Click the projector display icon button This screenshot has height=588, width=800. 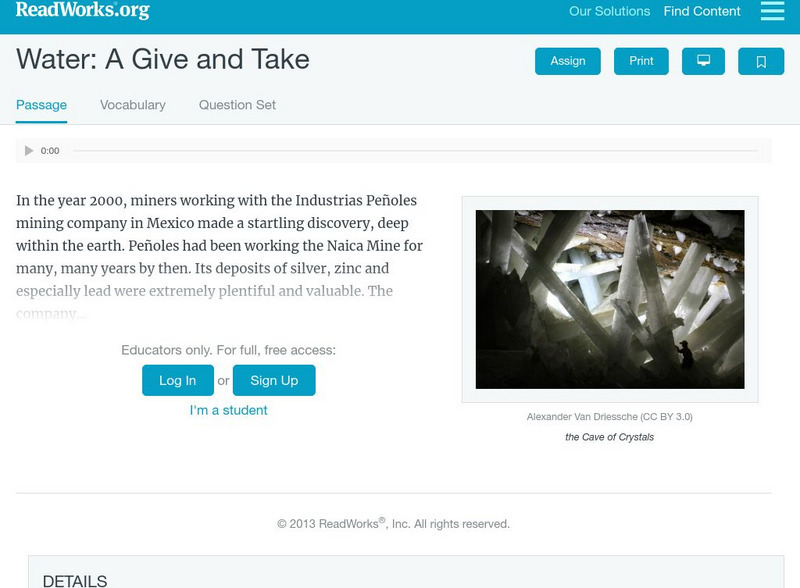[x=703, y=61]
